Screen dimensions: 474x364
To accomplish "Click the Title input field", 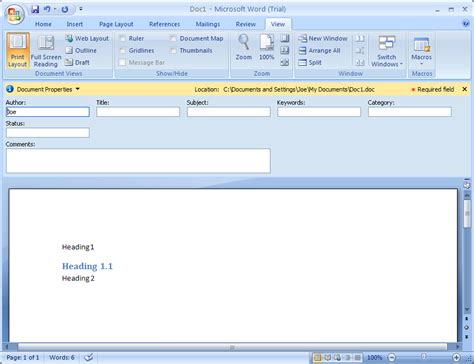I will pyautogui.click(x=138, y=112).
